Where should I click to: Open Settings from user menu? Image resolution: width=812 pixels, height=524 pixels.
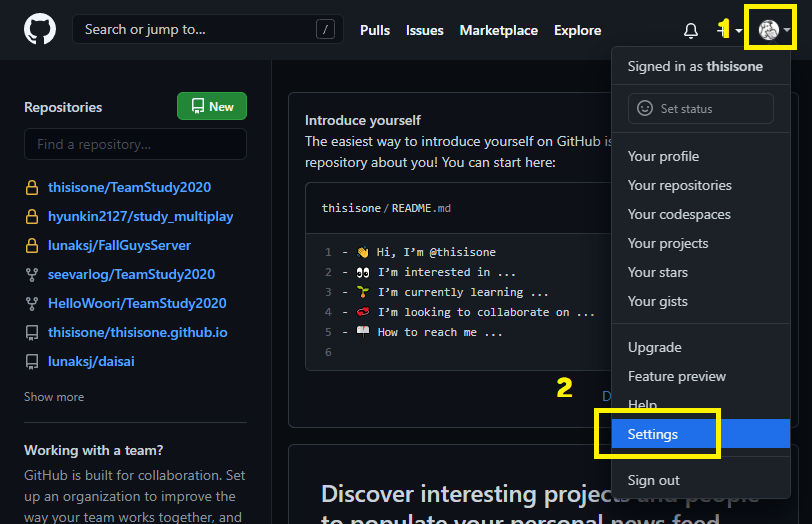point(701,434)
